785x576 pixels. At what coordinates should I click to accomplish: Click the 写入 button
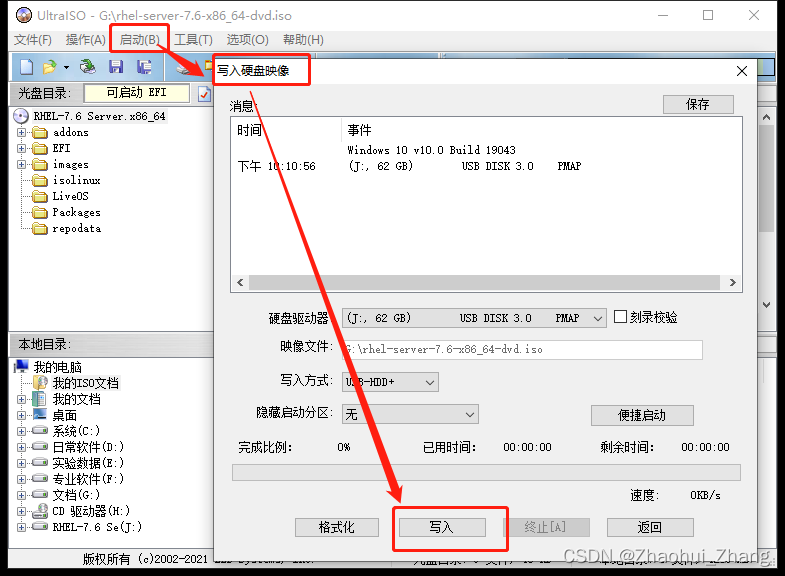click(442, 527)
